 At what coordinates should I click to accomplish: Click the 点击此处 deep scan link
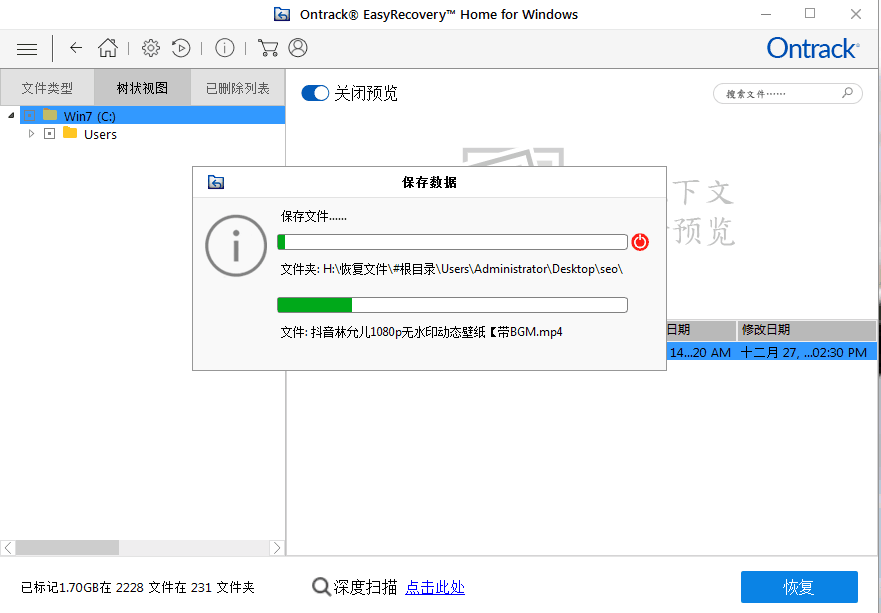[x=435, y=587]
